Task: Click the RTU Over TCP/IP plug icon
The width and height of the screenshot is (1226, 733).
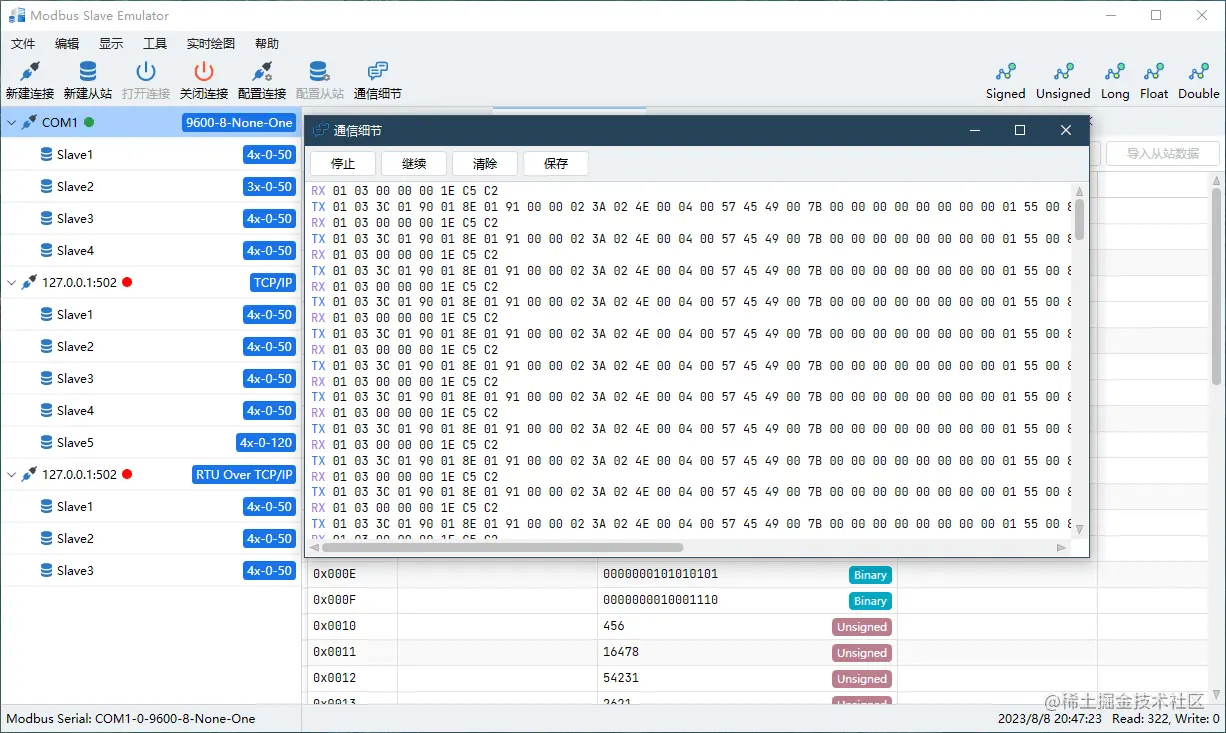Action: point(29,474)
